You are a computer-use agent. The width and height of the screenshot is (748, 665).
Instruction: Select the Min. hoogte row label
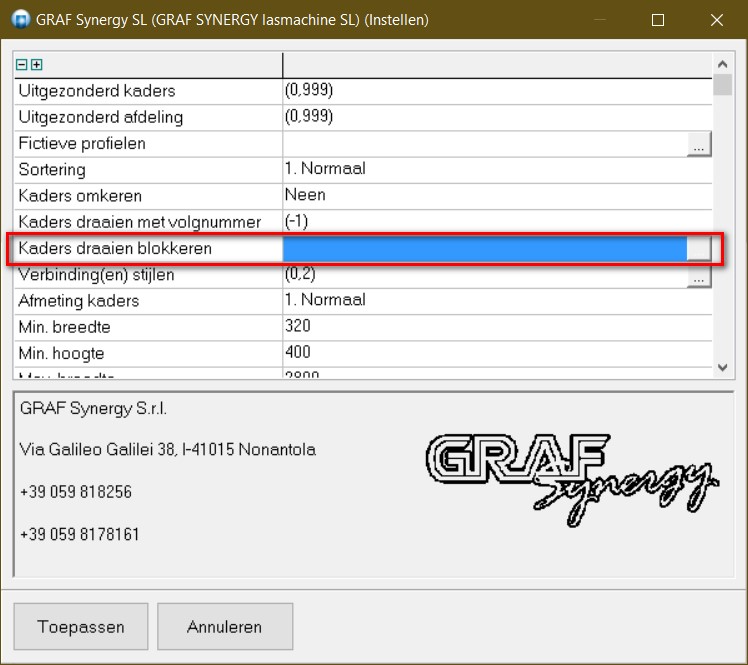pos(61,353)
